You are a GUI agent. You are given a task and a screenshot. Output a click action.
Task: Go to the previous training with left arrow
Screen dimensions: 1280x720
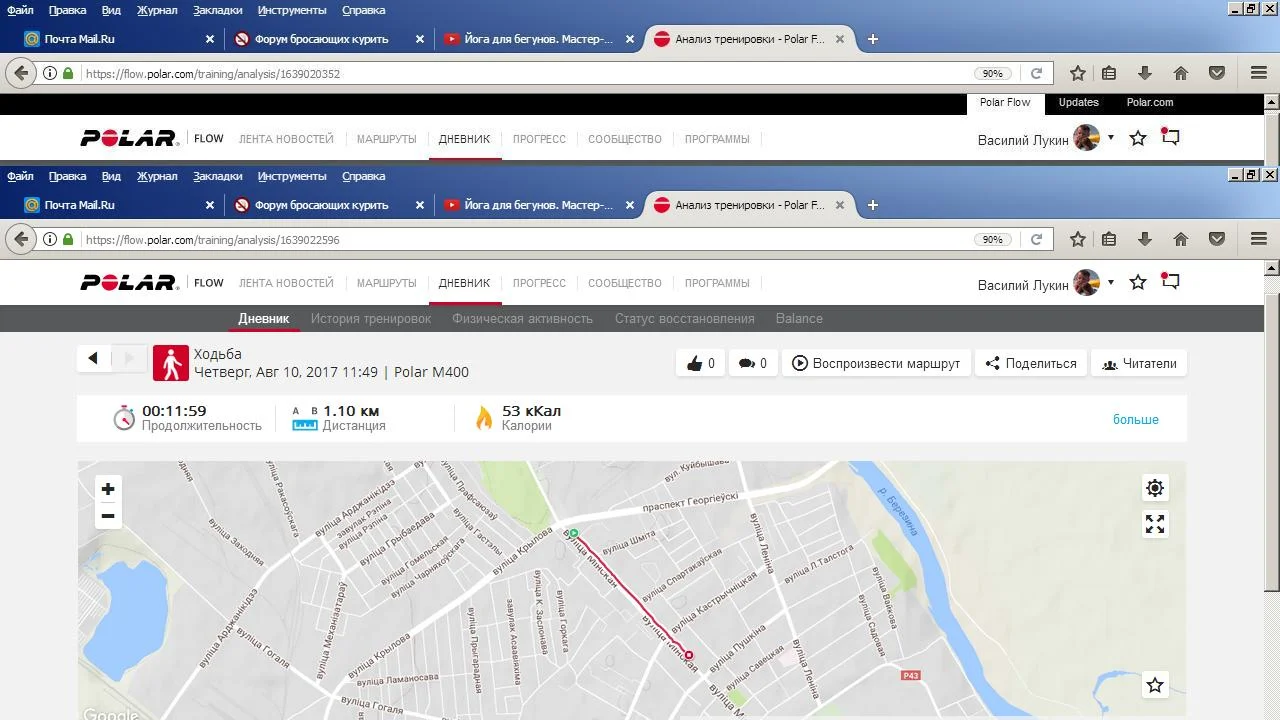93,358
